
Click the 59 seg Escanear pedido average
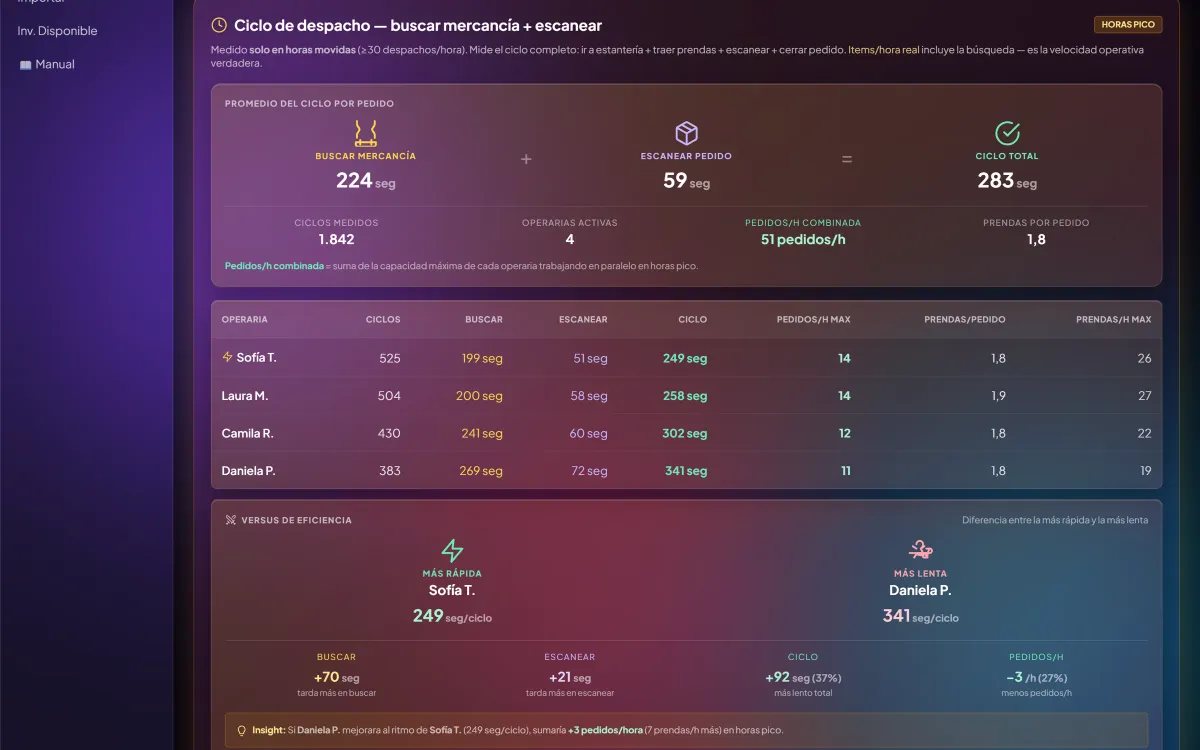(686, 181)
